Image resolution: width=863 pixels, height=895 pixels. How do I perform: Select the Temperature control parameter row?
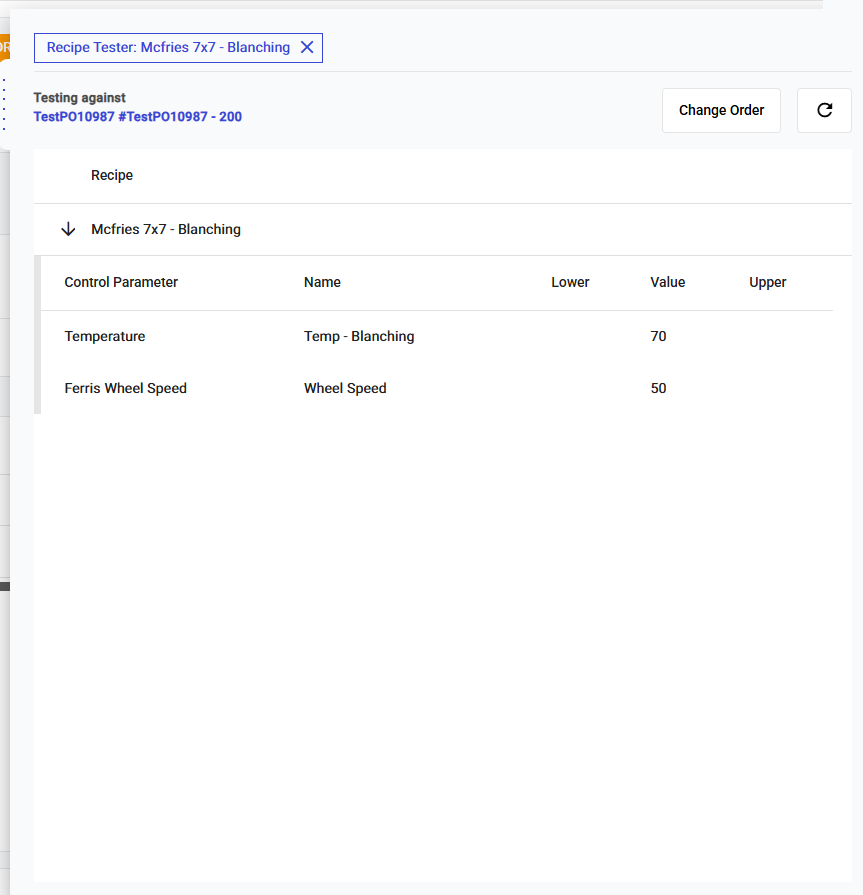[105, 337]
